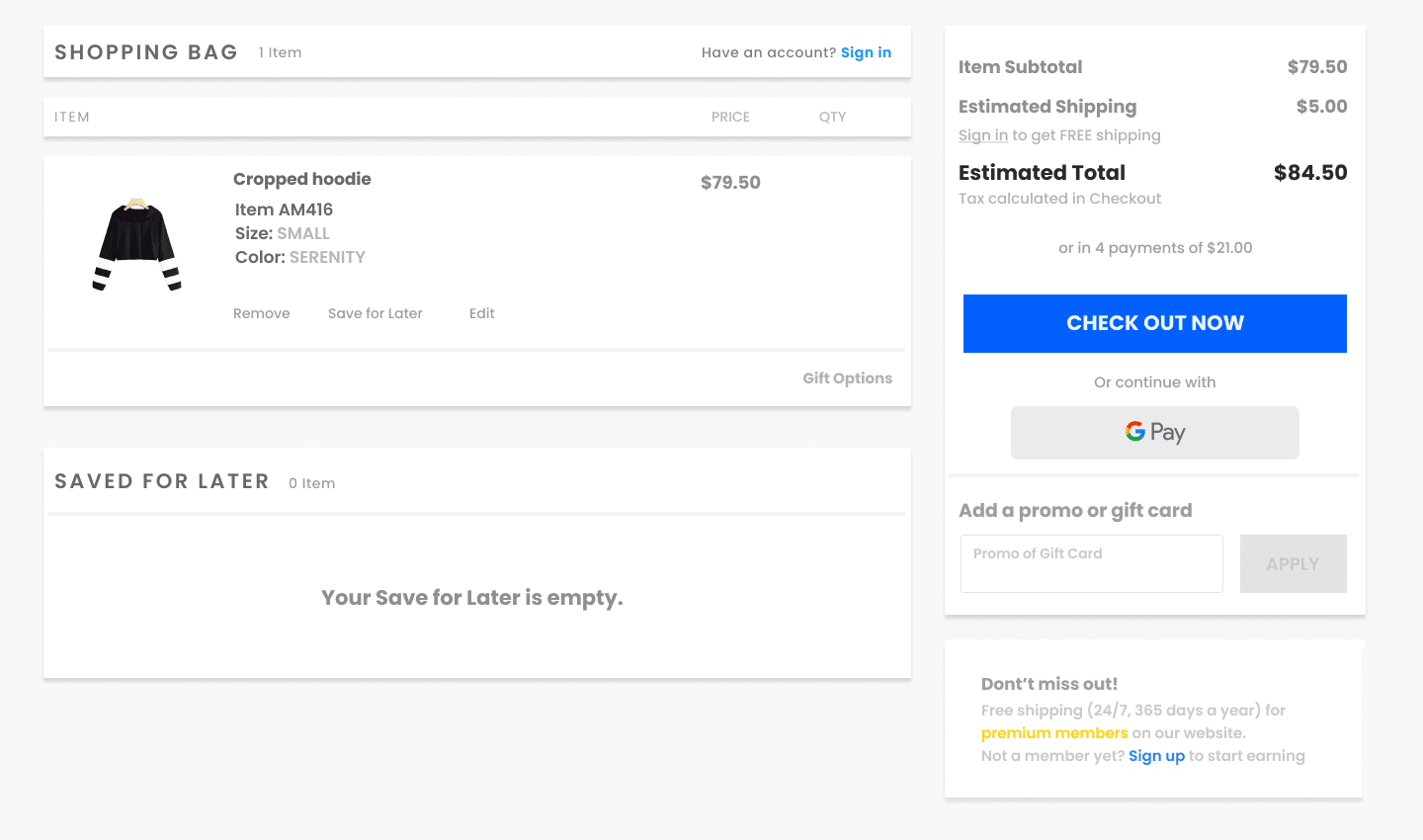Screen dimensions: 1423x840
Task: Click the '4 payments of $21.00' text
Action: (x=1154, y=248)
